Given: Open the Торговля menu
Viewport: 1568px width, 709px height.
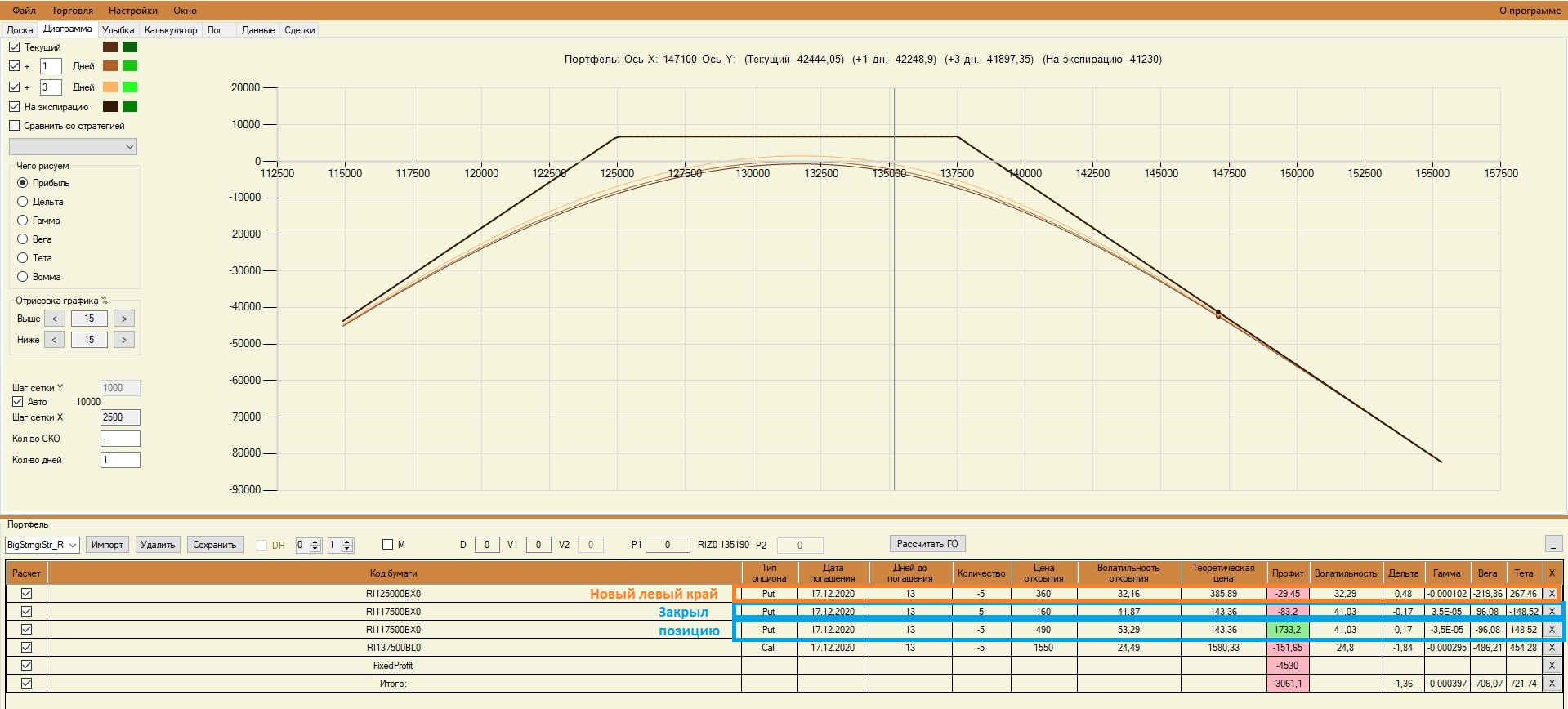Looking at the screenshot, I should 72,11.
